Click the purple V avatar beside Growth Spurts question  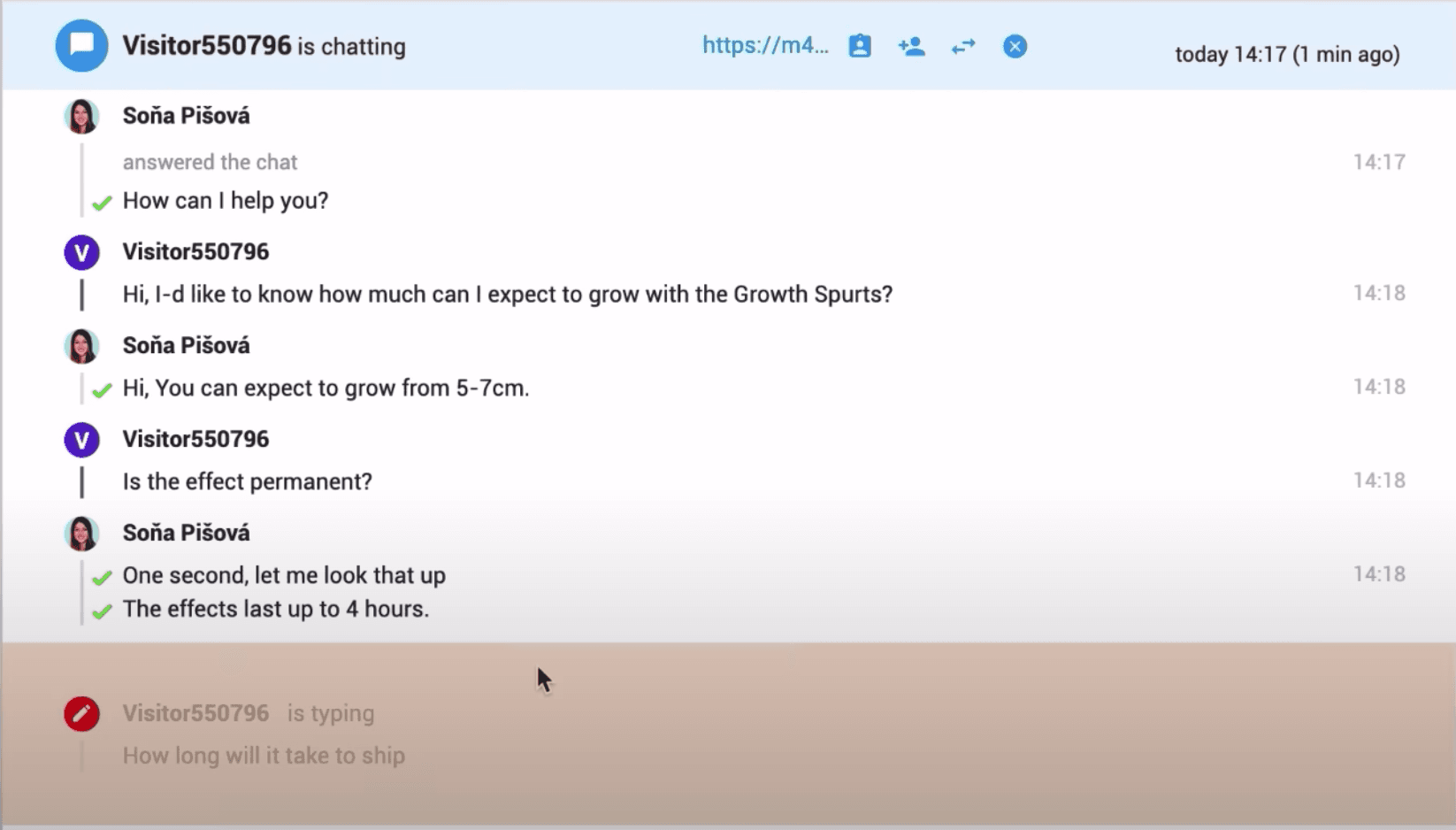81,253
